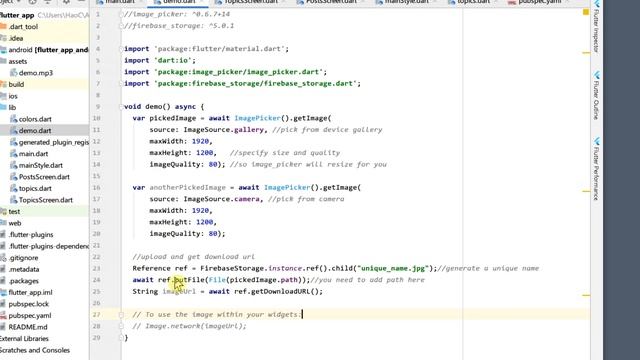Select the ios folder

[13, 96]
